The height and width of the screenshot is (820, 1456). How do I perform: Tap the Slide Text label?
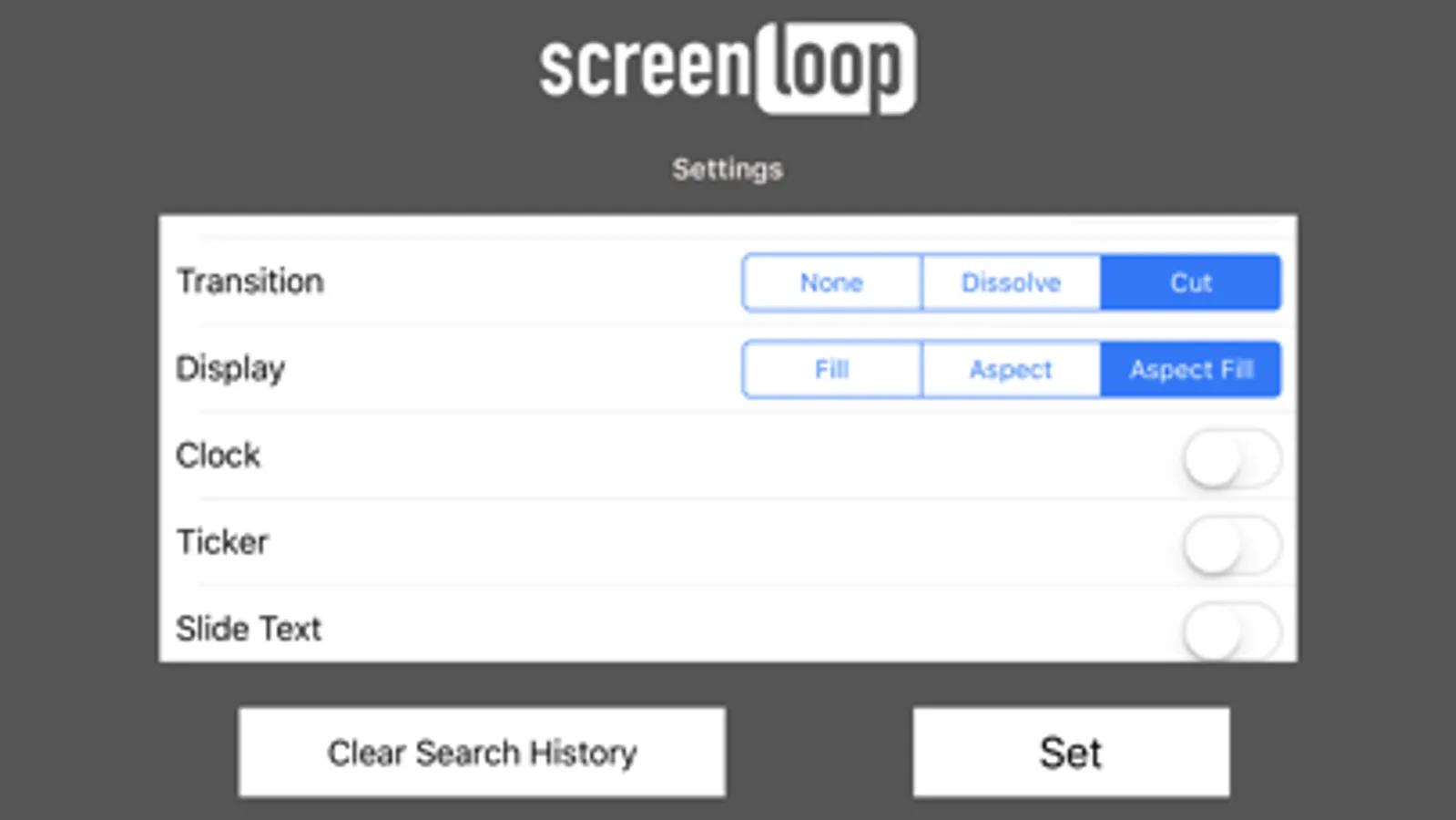[x=249, y=628]
